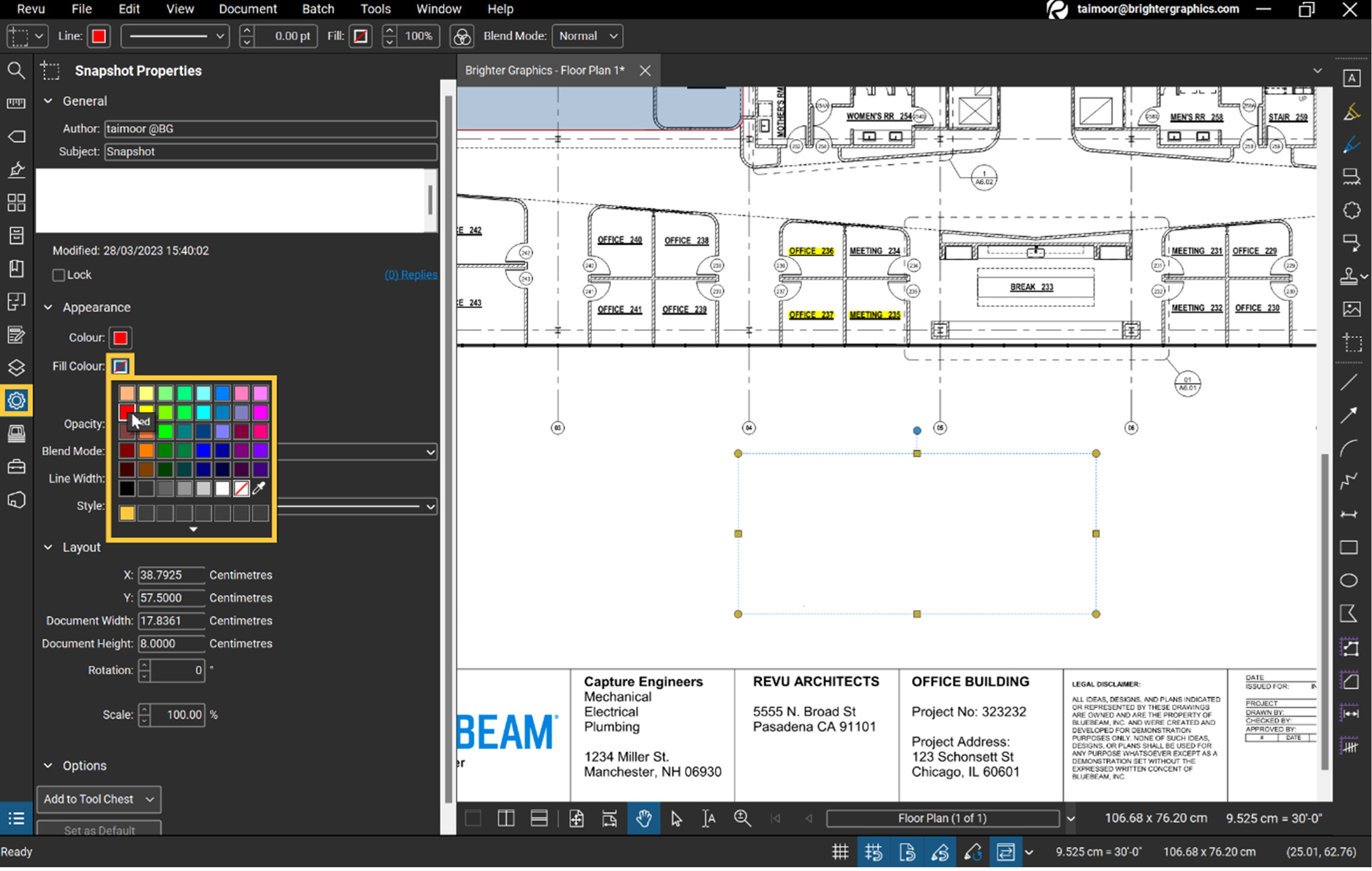Open the Bookmarks panel icon
1372x871 pixels.
point(16,269)
